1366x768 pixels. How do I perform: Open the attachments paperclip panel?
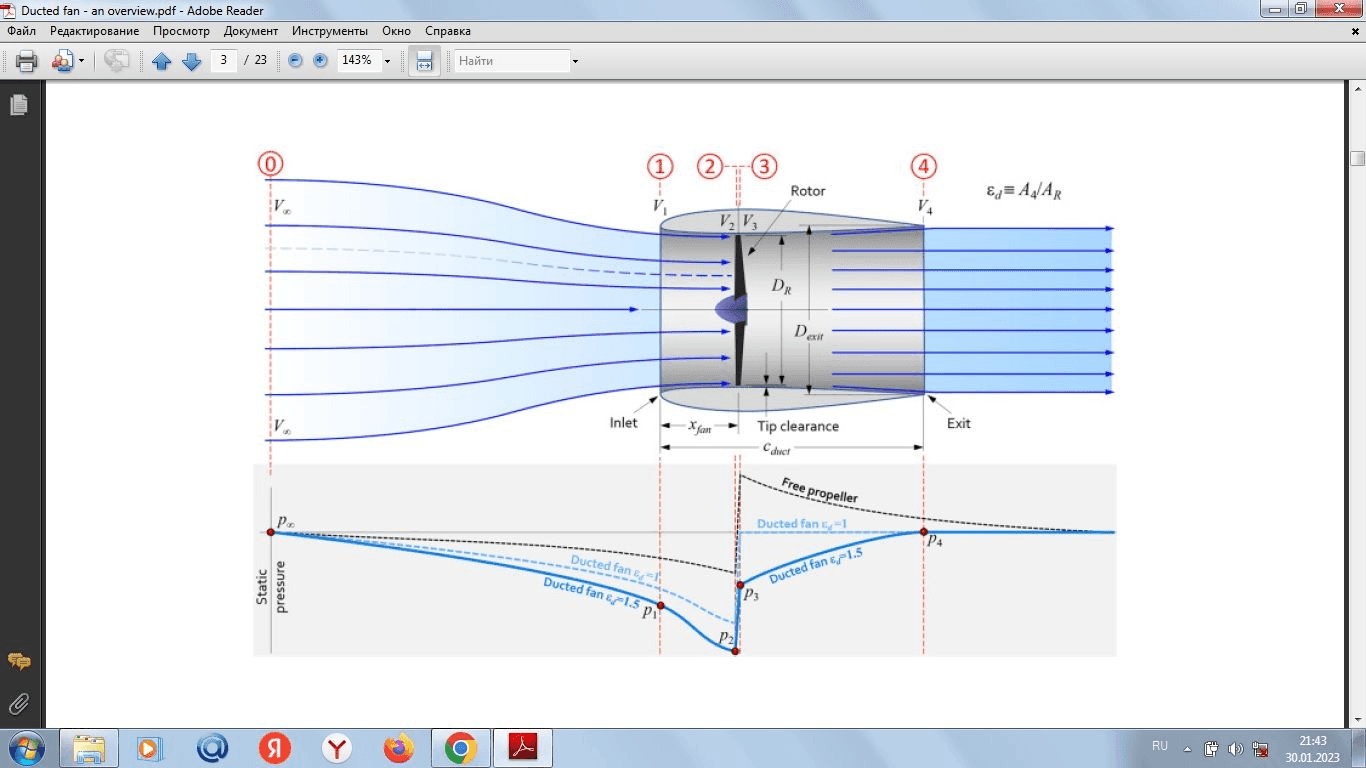18,703
